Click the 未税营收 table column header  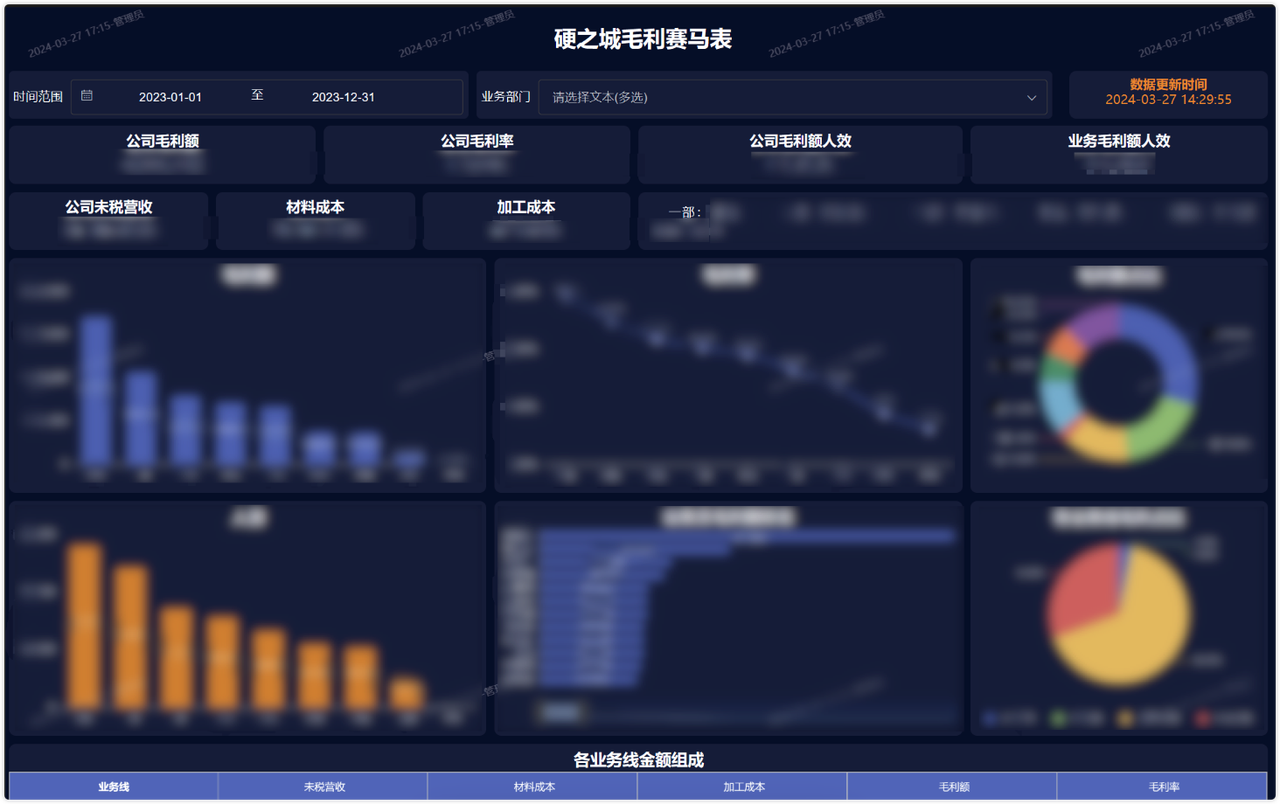[324, 787]
